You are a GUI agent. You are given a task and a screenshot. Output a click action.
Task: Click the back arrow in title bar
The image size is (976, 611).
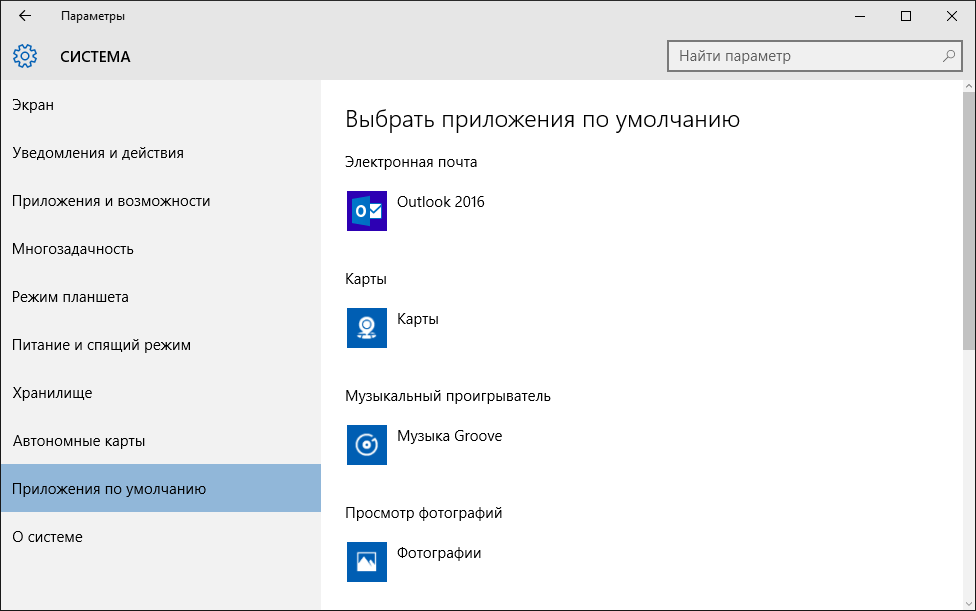pyautogui.click(x=22, y=16)
